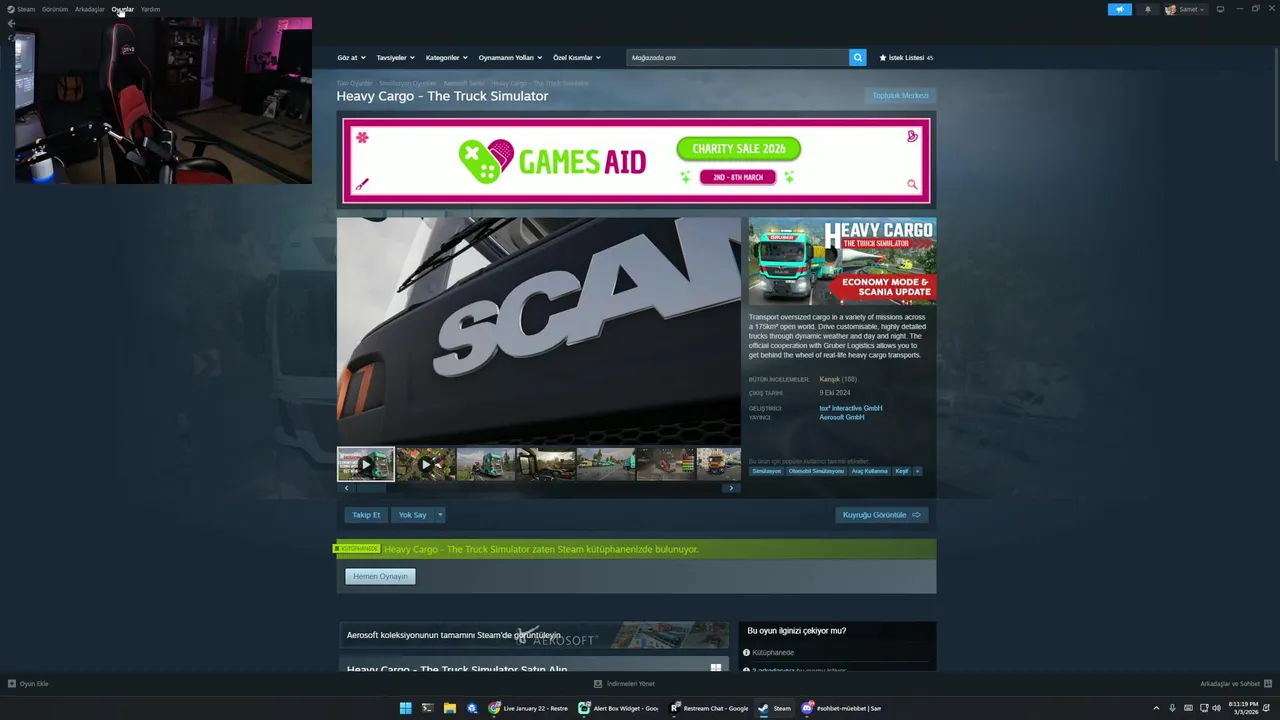Screen dimensions: 1280x720
Task: Click the Mağazada ara search field
Action: [738, 58]
